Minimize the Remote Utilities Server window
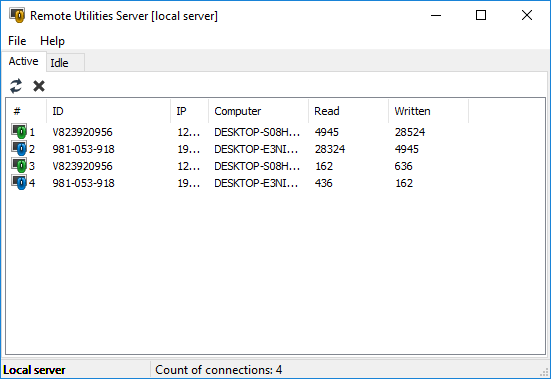Screen dimensions: 551x379 pos(436,15)
